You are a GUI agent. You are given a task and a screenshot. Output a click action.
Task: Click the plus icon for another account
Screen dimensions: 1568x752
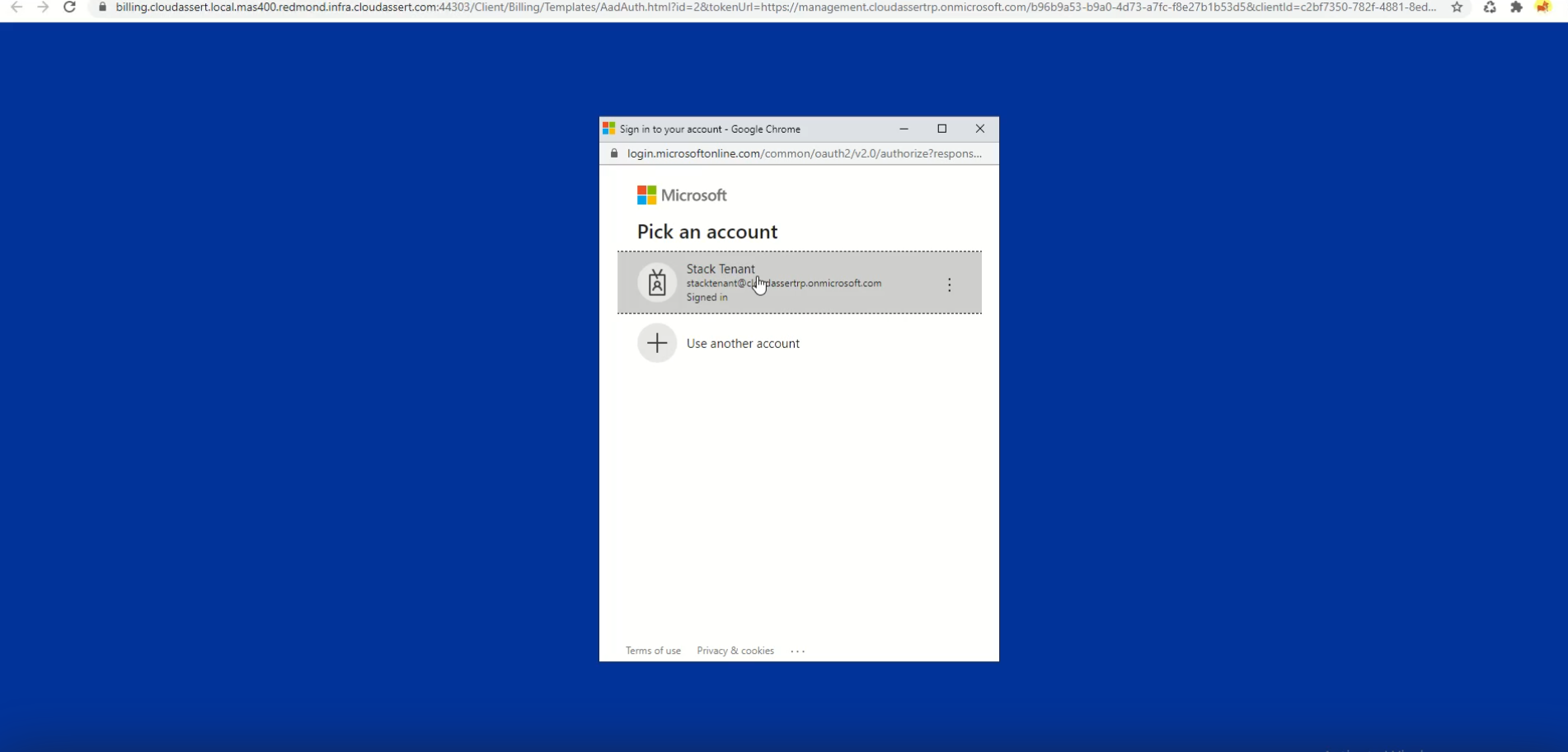click(657, 343)
